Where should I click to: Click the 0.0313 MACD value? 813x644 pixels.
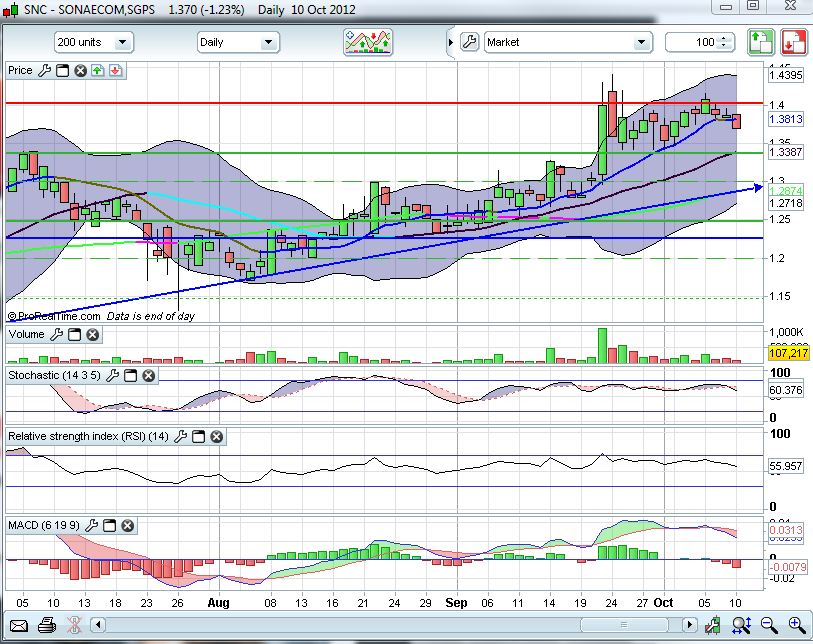786,530
